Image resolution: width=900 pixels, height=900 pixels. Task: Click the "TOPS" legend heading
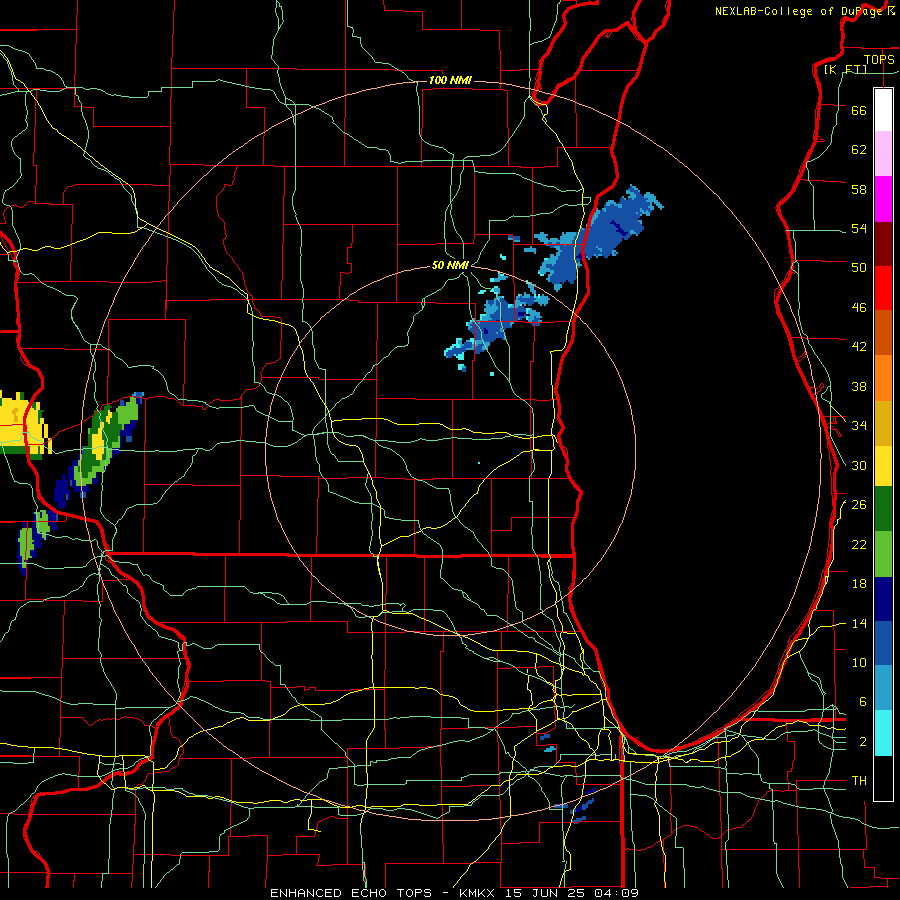(x=879, y=59)
